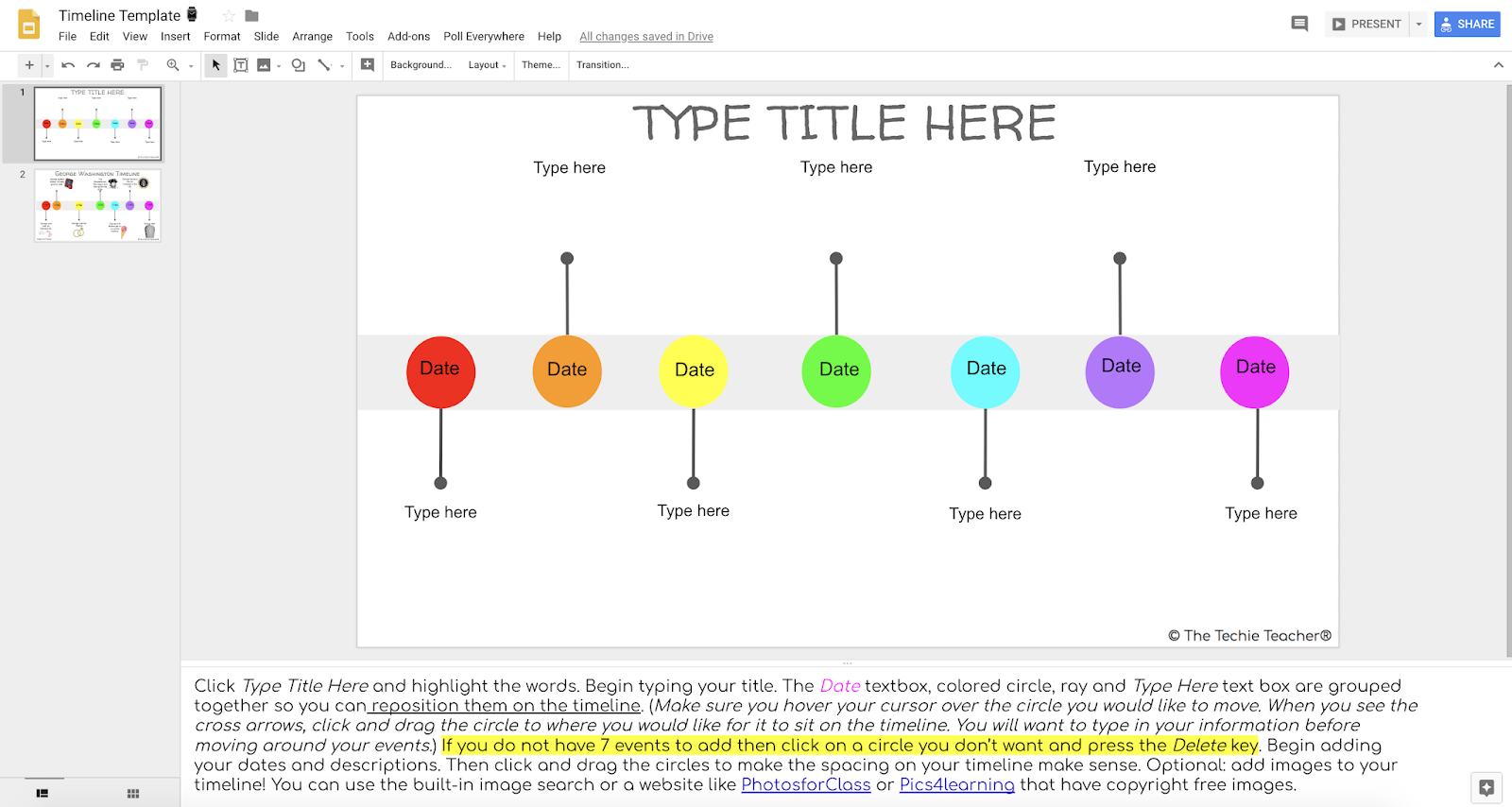Hide the menus with the collapse arrow
The height and width of the screenshot is (807, 1512).
(1498, 65)
